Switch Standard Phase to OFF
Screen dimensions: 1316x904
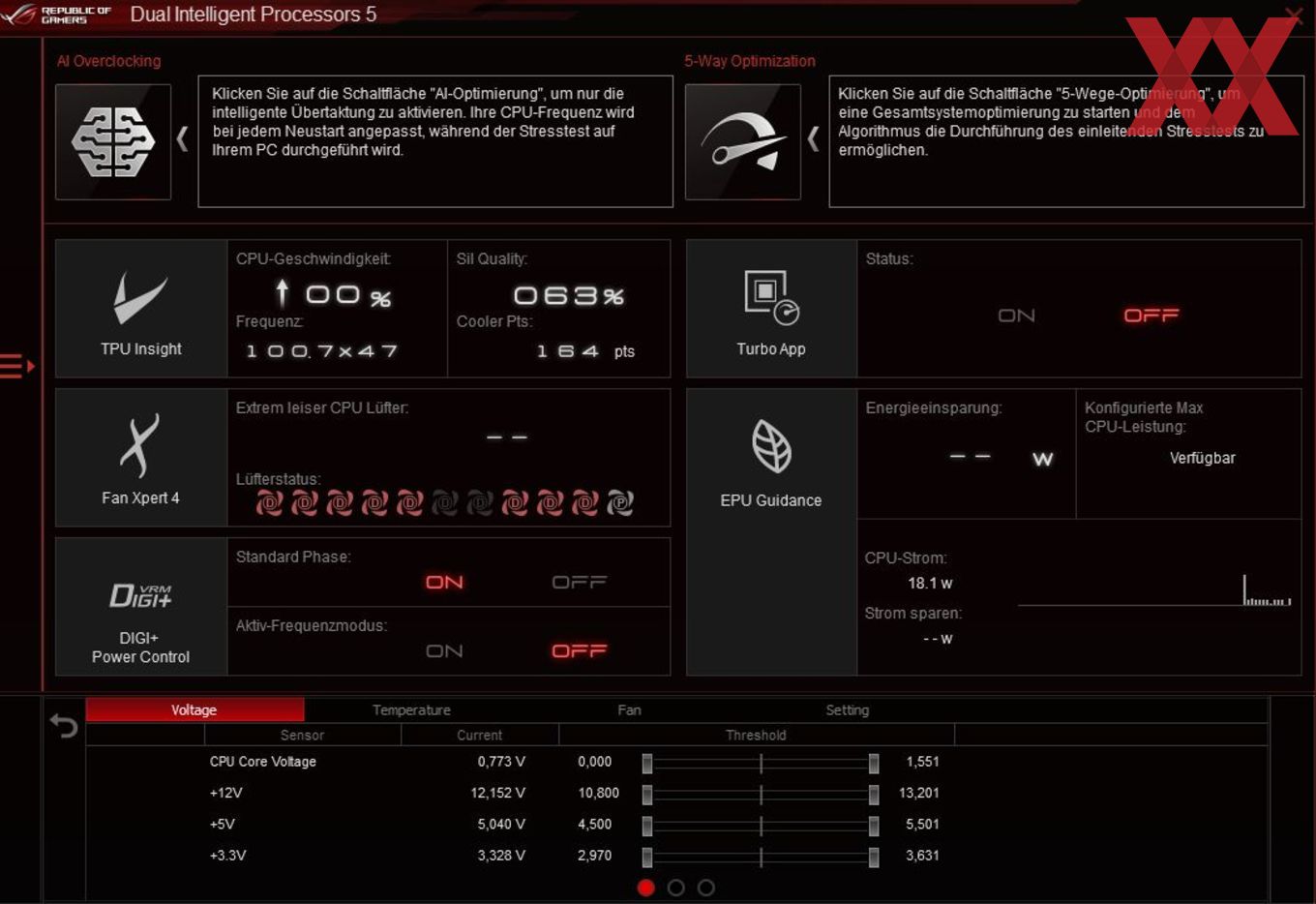coord(579,582)
